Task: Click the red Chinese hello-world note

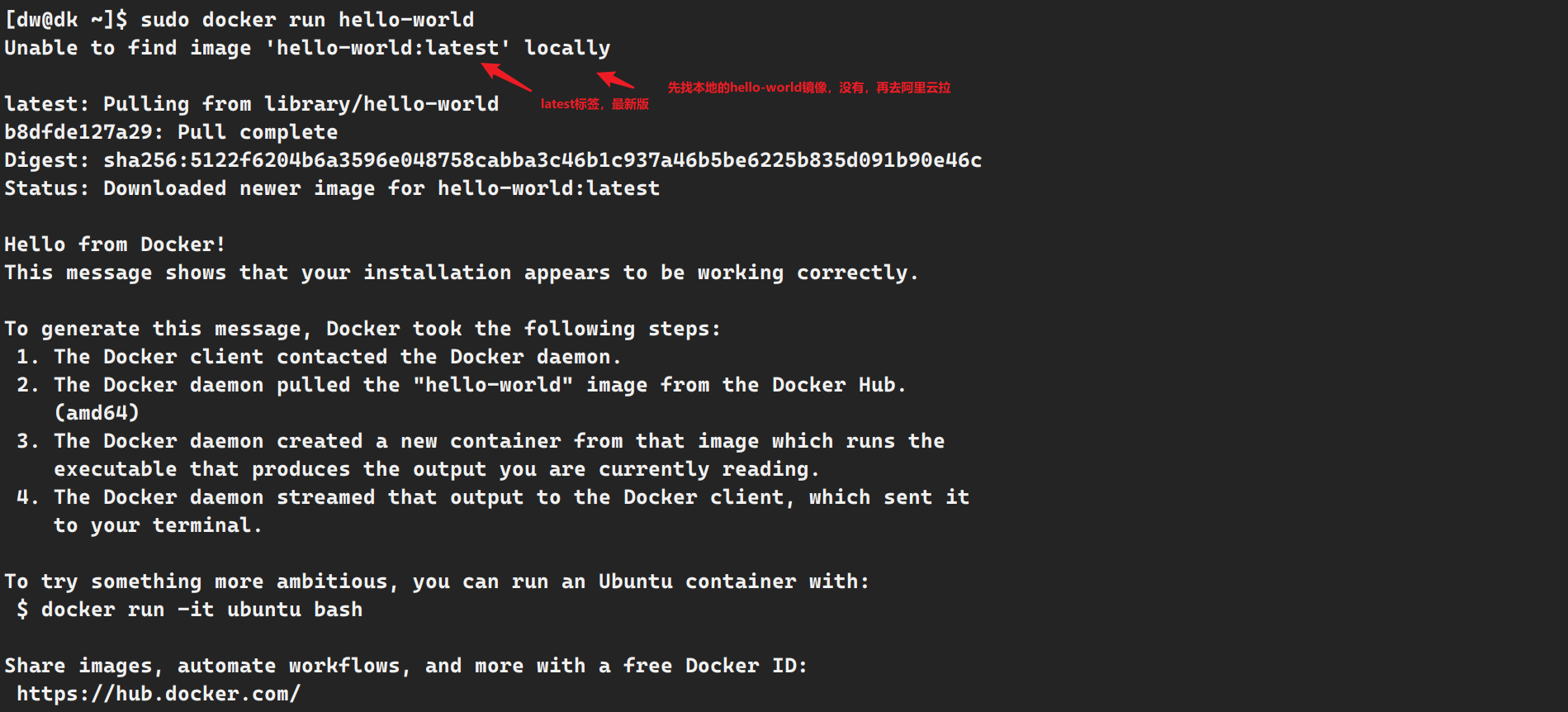Action: [x=809, y=88]
